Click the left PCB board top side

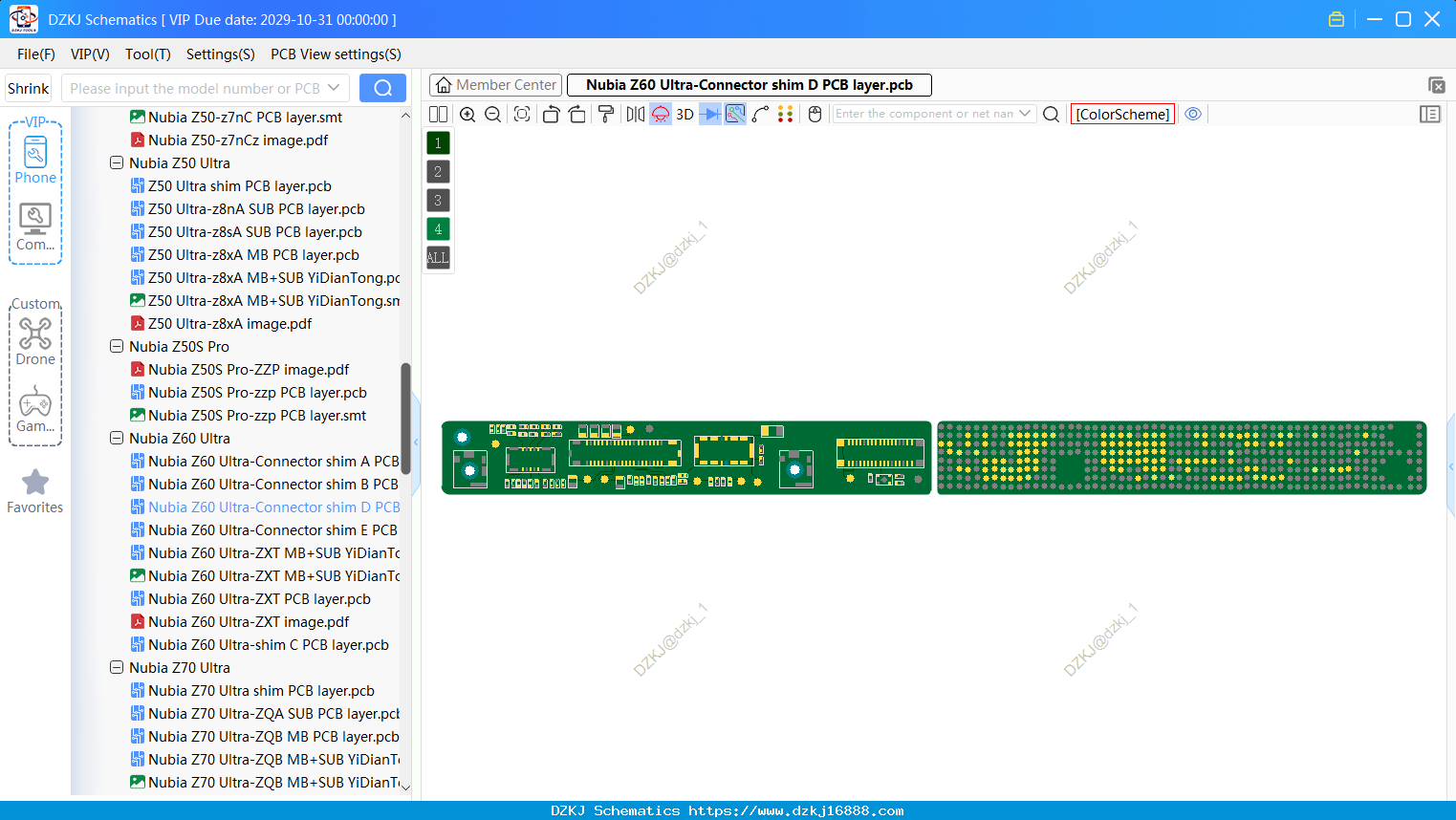(x=686, y=458)
